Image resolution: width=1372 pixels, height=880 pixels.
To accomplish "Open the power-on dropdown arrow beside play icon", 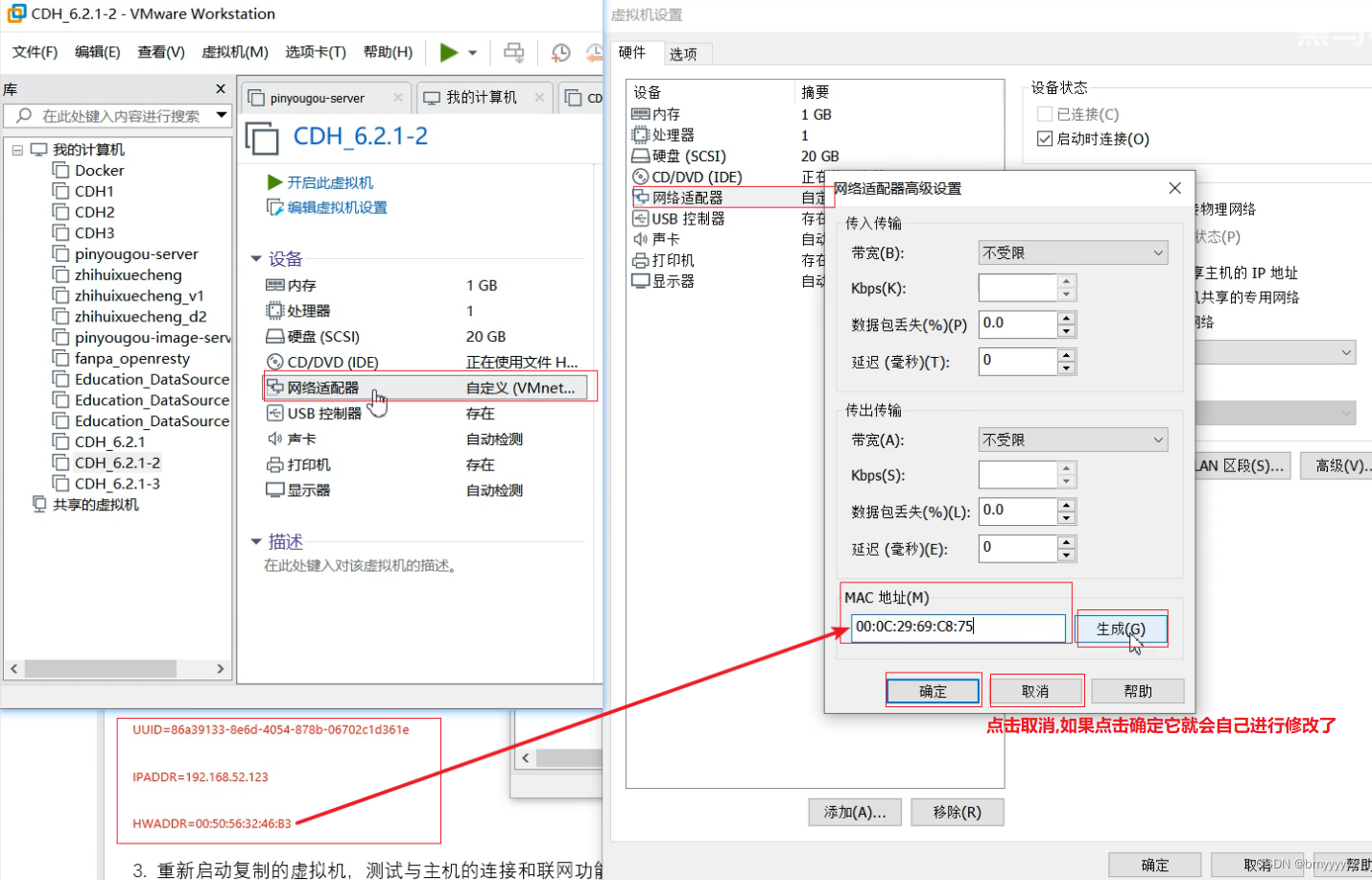I will click(x=472, y=53).
